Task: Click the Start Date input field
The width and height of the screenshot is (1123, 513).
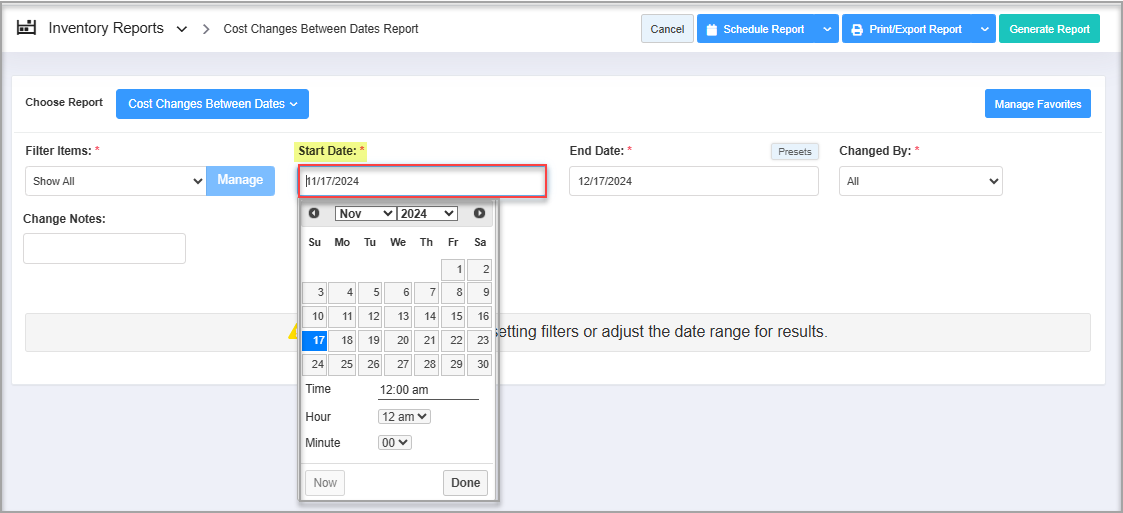Action: (422, 181)
